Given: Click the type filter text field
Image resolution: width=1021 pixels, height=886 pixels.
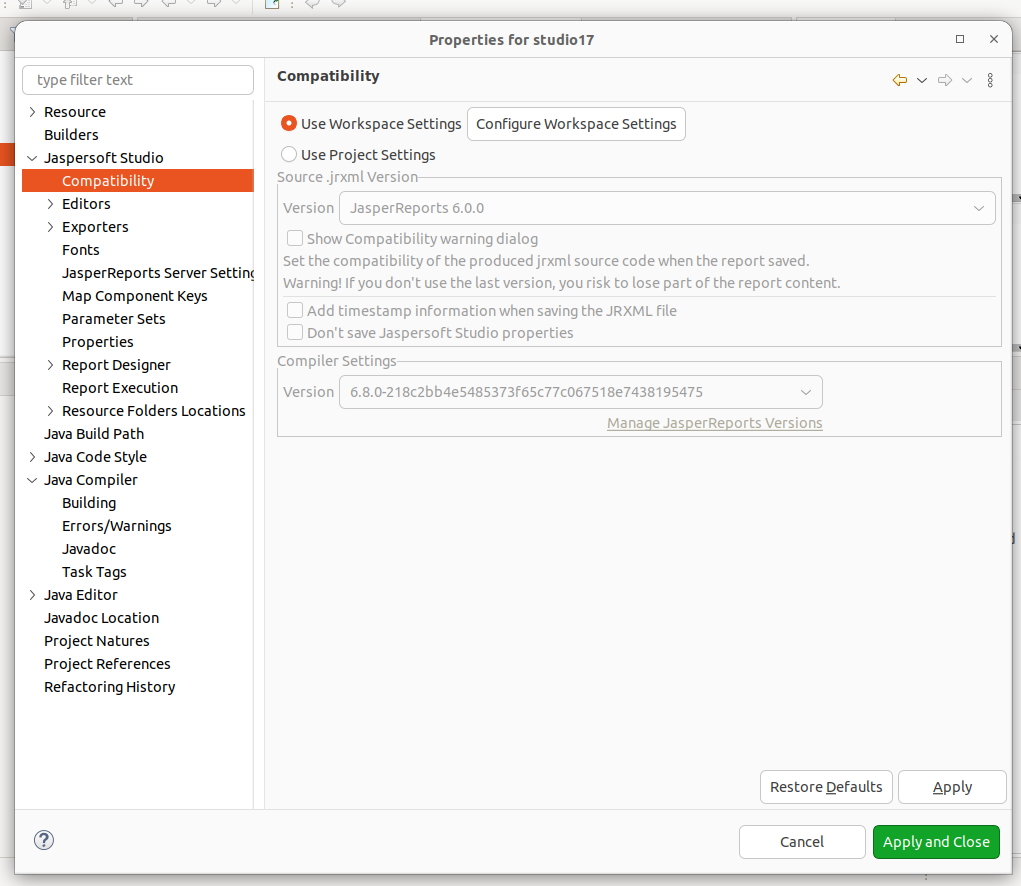Looking at the screenshot, I should point(138,80).
